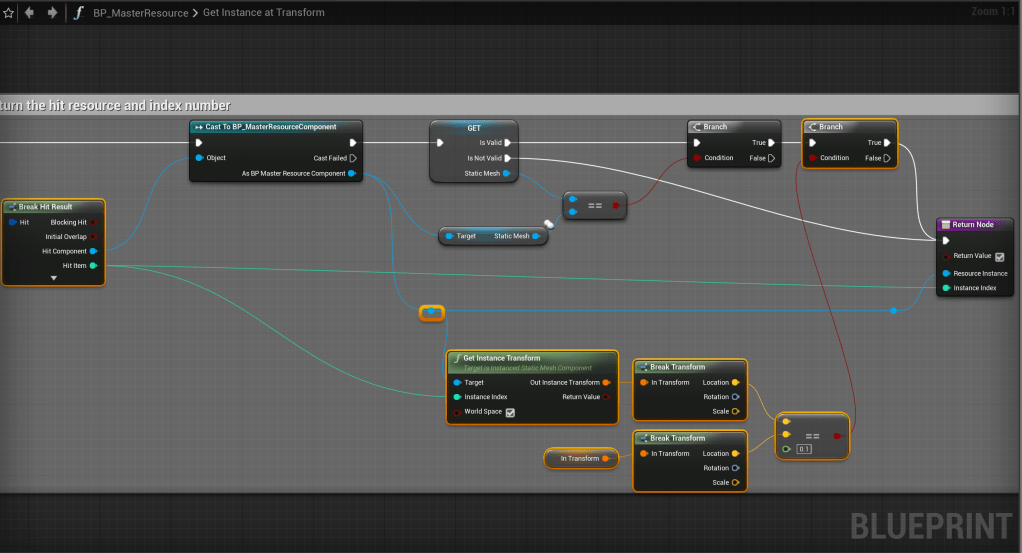Click the 0.1 tolerance input field

(x=804, y=449)
